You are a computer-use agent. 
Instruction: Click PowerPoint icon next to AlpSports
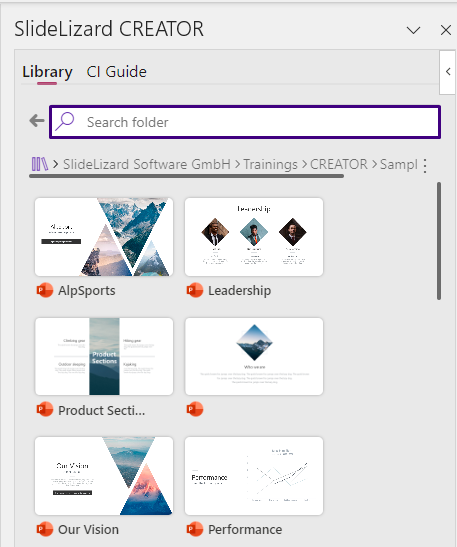point(45,290)
